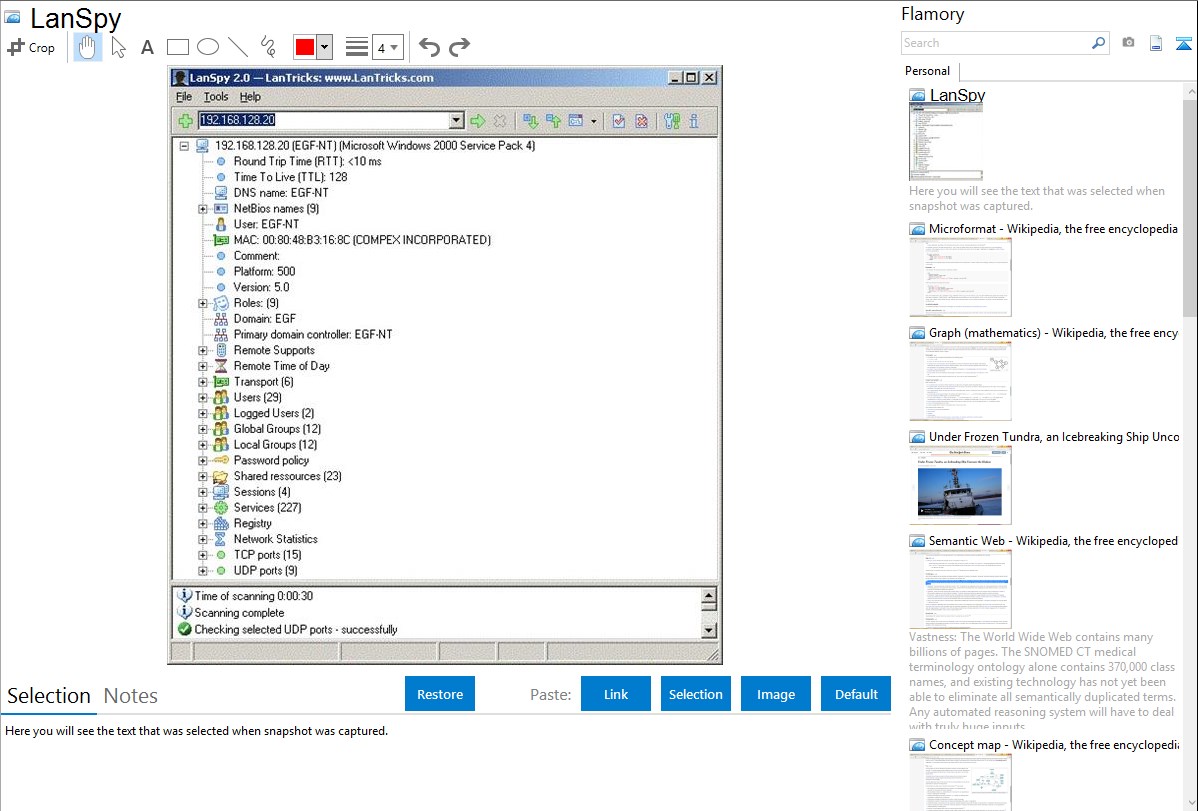Click the IP address input field
This screenshot has height=811, width=1198.
coord(323,120)
